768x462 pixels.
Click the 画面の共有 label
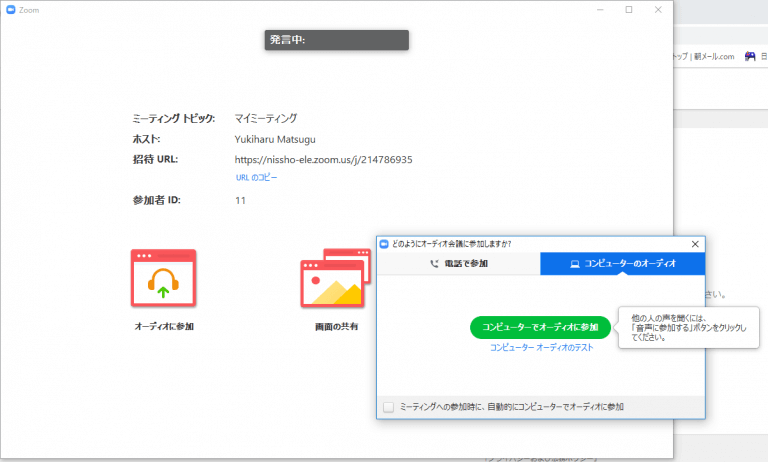[336, 326]
